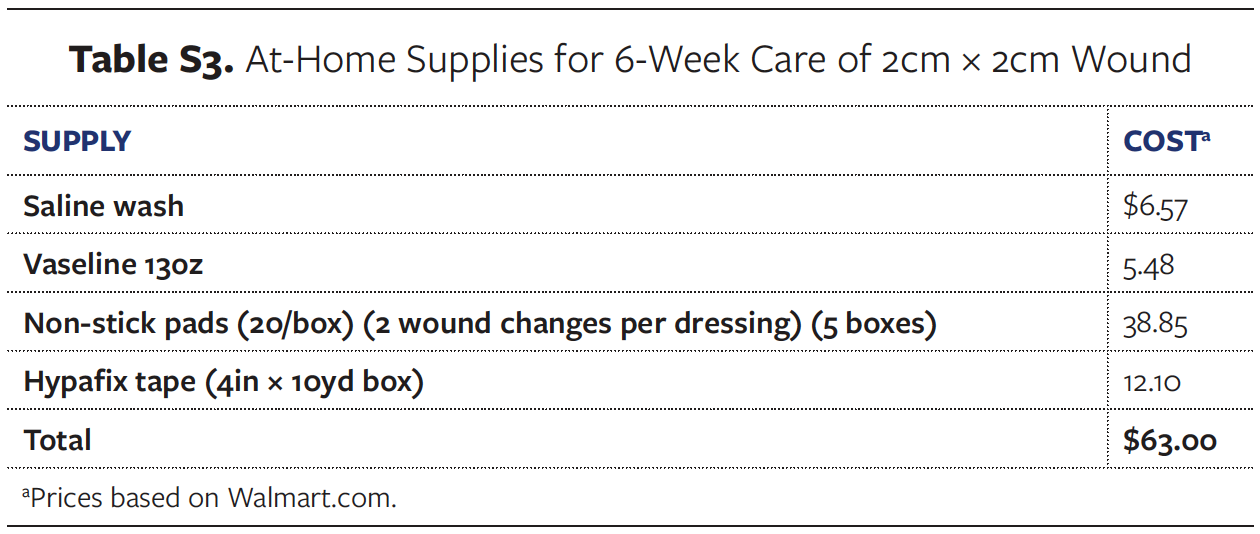Select the COST column header
The image size is (1260, 534).
coord(1160,142)
